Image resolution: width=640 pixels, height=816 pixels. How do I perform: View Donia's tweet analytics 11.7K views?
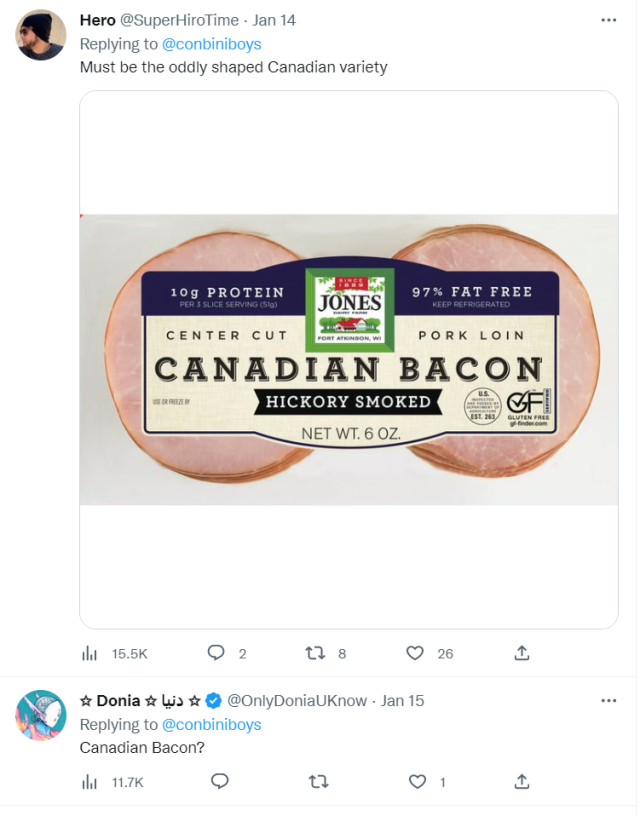pos(89,782)
